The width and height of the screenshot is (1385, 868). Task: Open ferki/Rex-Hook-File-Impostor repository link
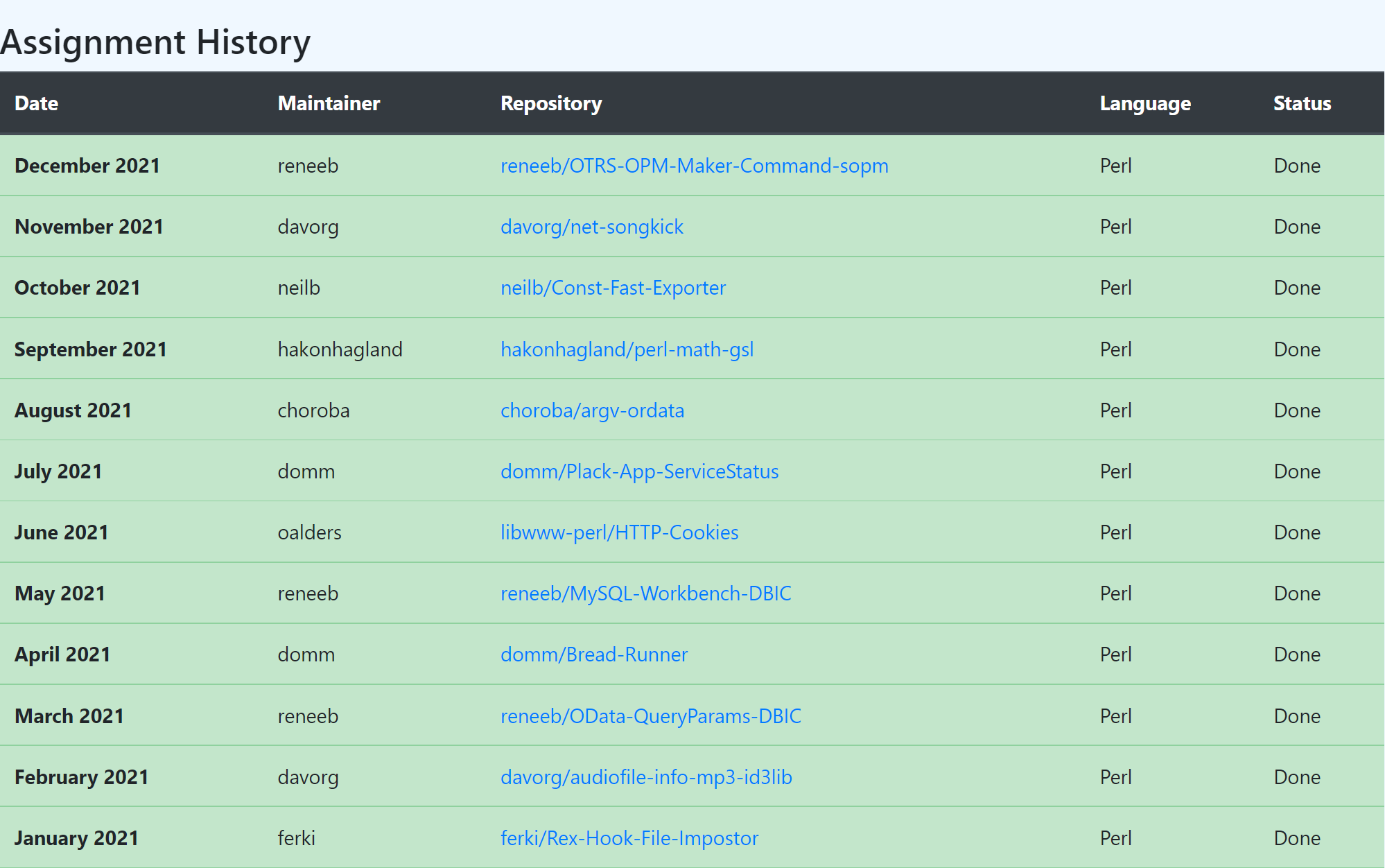coord(629,838)
